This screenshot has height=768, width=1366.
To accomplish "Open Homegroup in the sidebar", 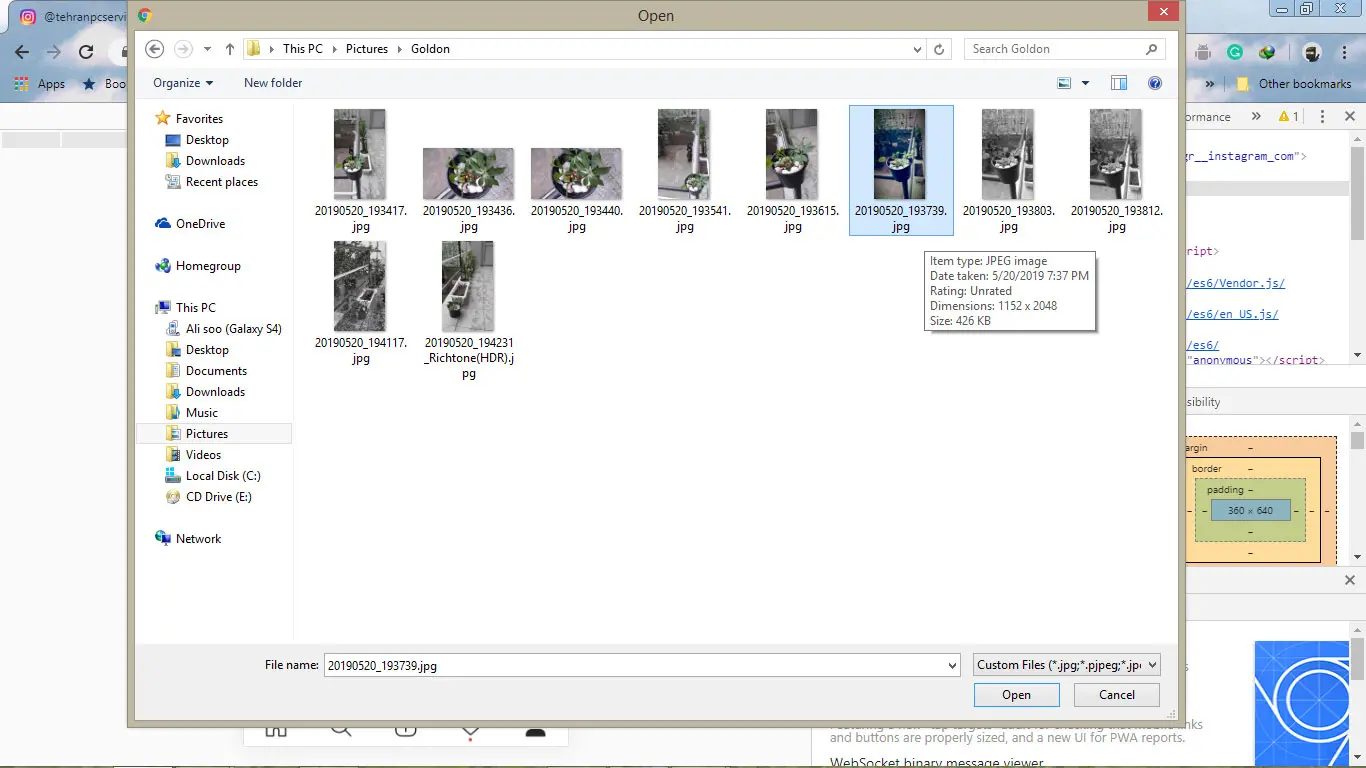I will point(207,266).
